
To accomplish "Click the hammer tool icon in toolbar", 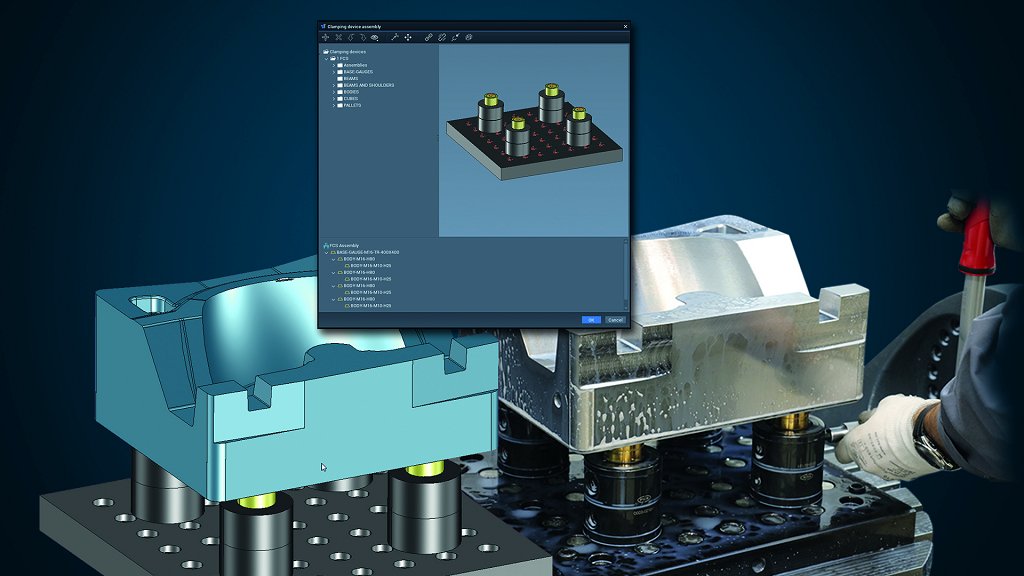I will click(x=395, y=37).
